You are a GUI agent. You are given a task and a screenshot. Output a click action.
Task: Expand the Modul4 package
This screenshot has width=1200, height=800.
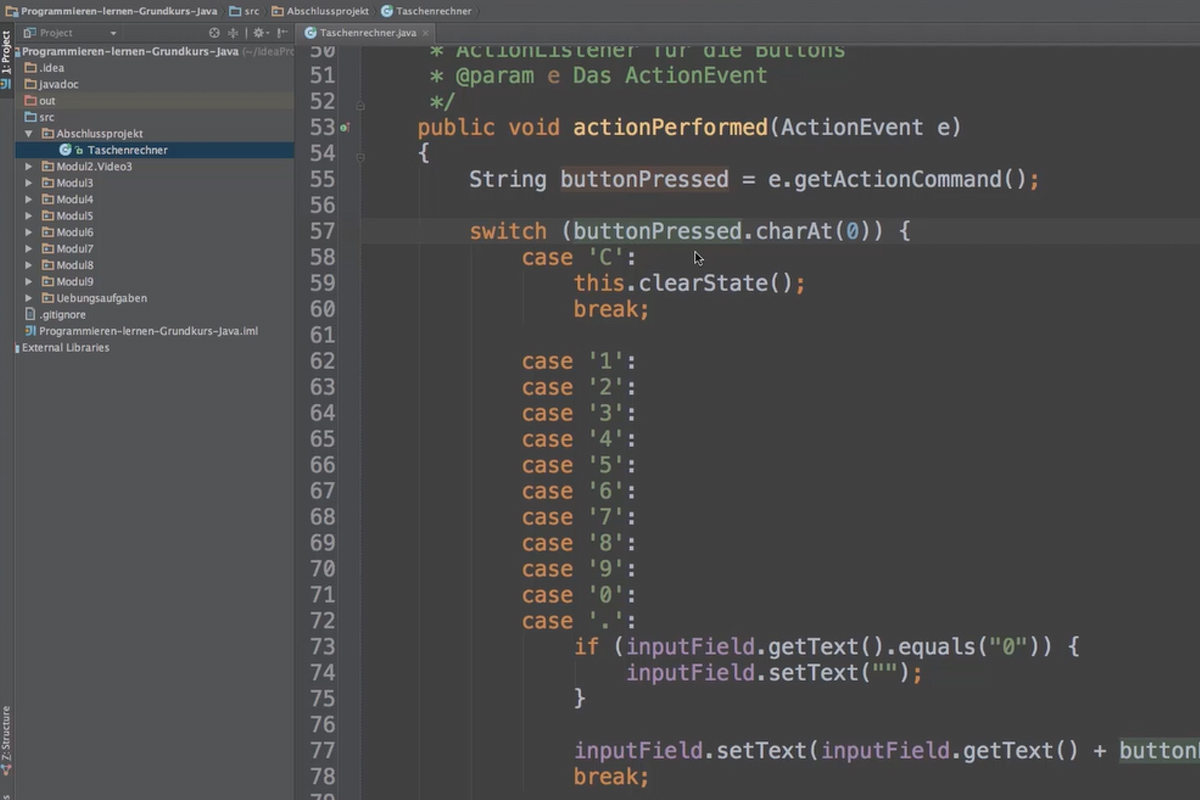(x=29, y=199)
